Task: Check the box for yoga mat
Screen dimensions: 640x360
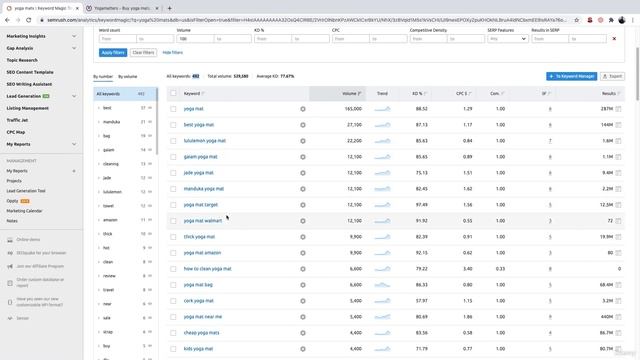Action: click(x=173, y=109)
